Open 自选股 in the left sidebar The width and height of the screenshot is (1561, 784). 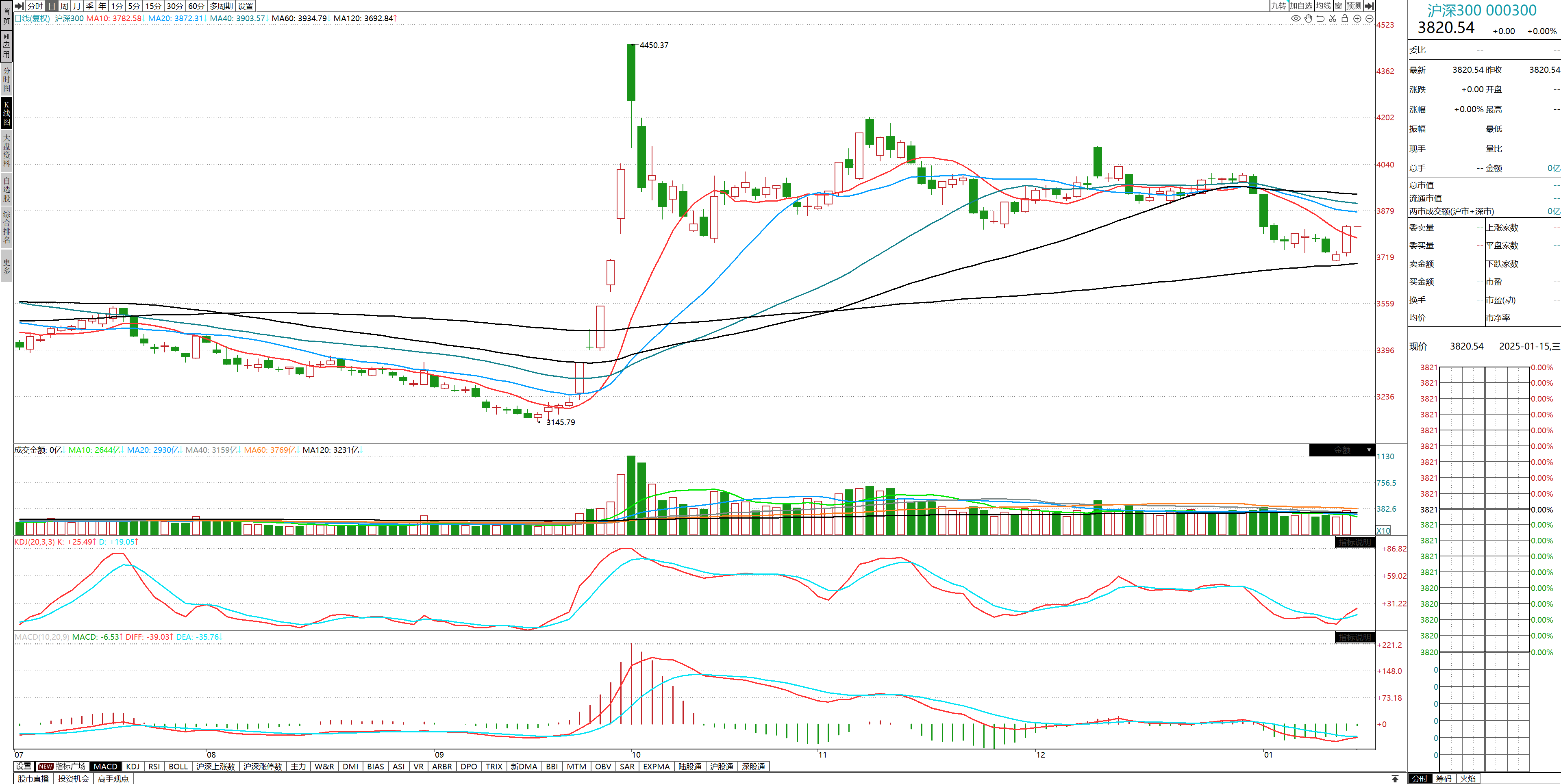click(7, 189)
